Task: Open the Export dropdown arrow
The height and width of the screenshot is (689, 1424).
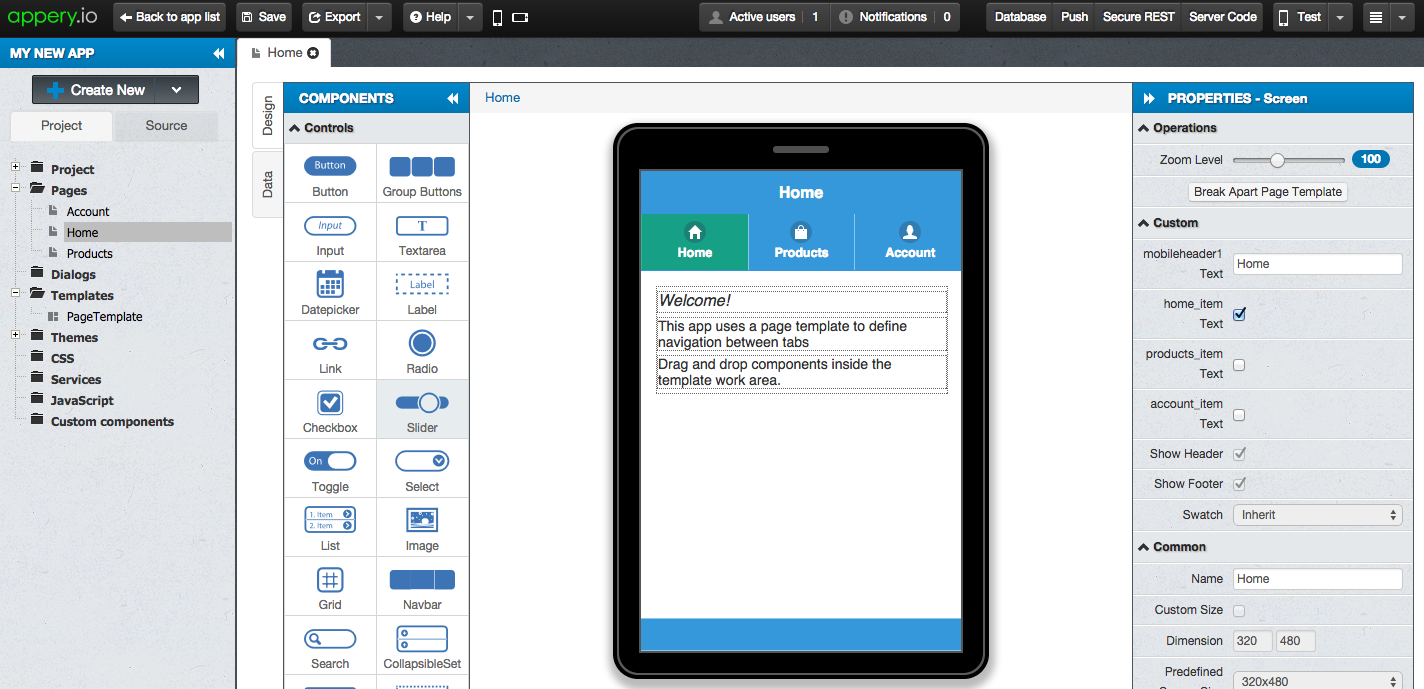Action: [379, 17]
